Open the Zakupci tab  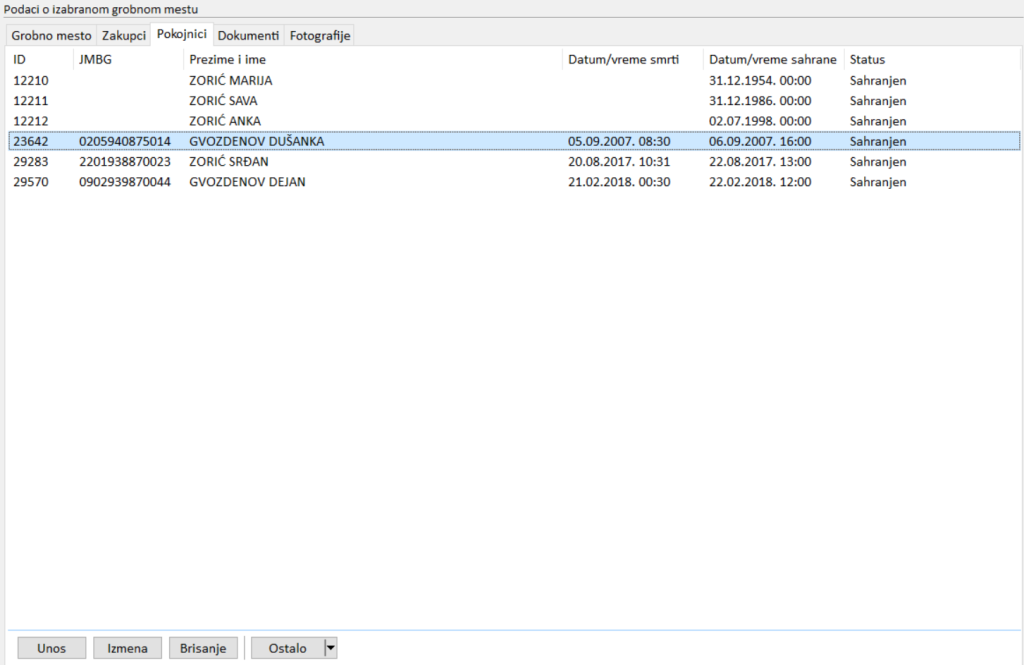(x=124, y=36)
